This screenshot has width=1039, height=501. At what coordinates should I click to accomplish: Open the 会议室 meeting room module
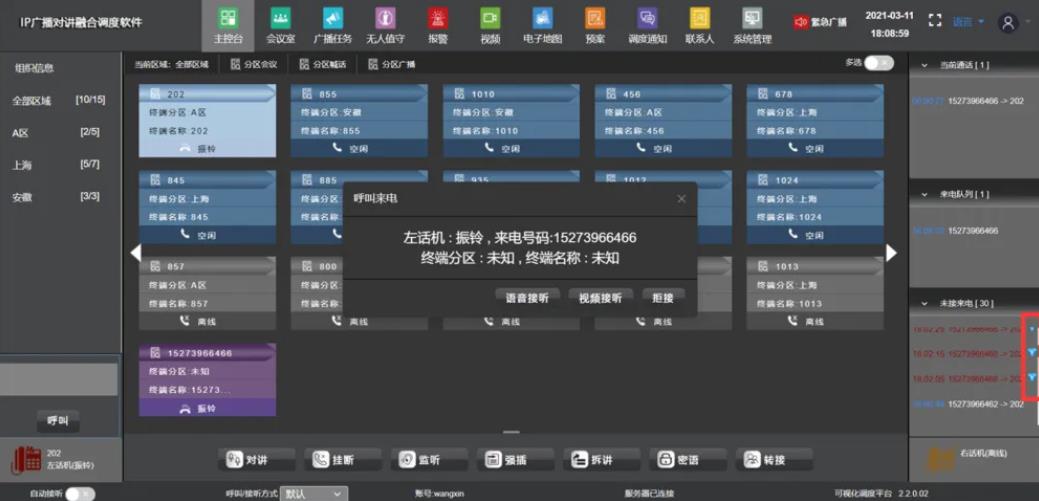280,25
